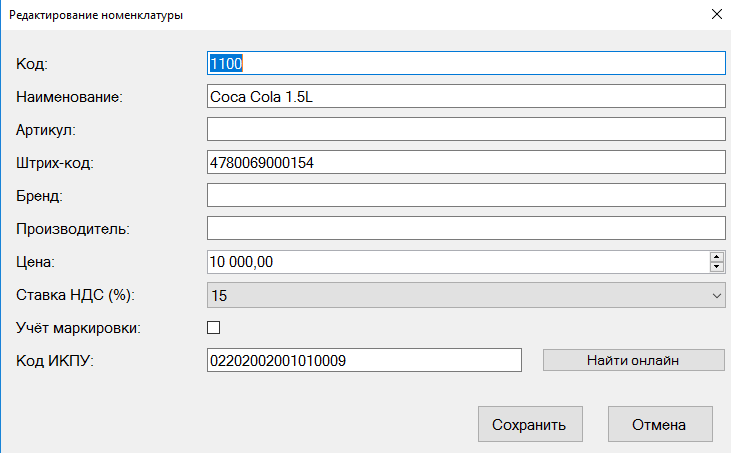Cancel editing with the Отмена button
Viewport: 731px width, 453px height.
tap(659, 424)
